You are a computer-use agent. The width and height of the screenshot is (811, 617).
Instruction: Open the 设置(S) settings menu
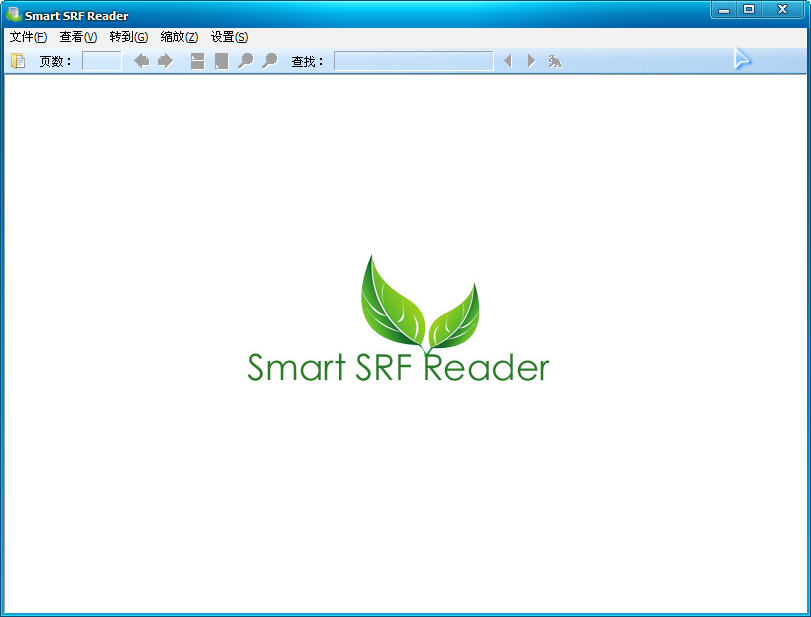pyautogui.click(x=230, y=37)
